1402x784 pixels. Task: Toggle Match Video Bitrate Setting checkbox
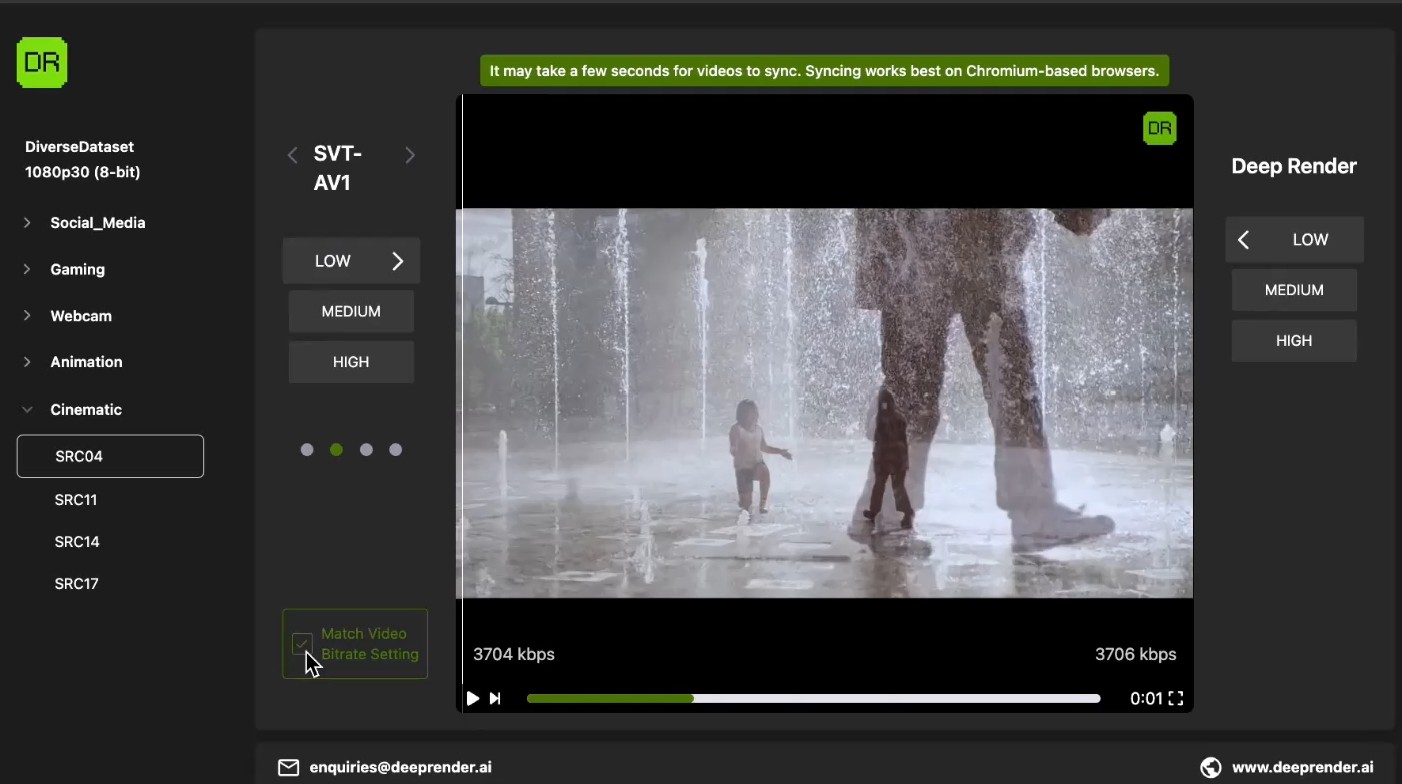[x=302, y=644]
